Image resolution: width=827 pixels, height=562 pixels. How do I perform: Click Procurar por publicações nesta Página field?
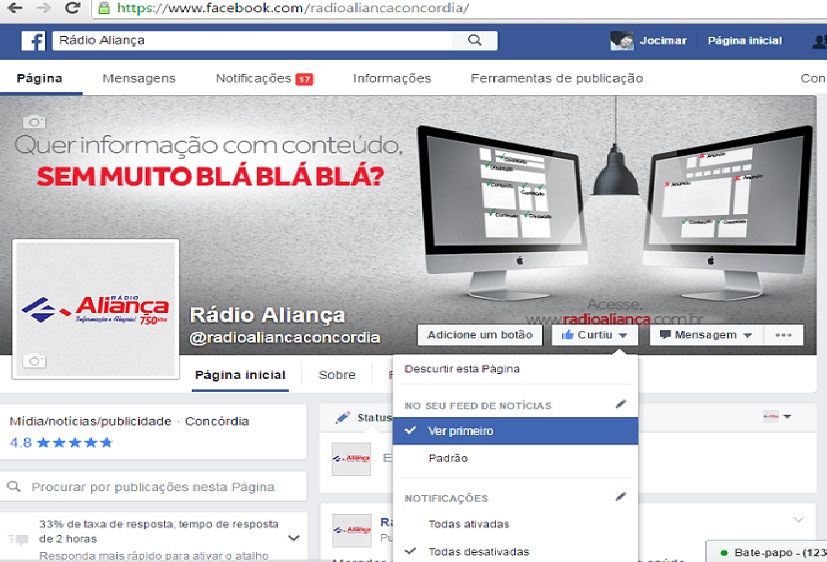[x=153, y=487]
